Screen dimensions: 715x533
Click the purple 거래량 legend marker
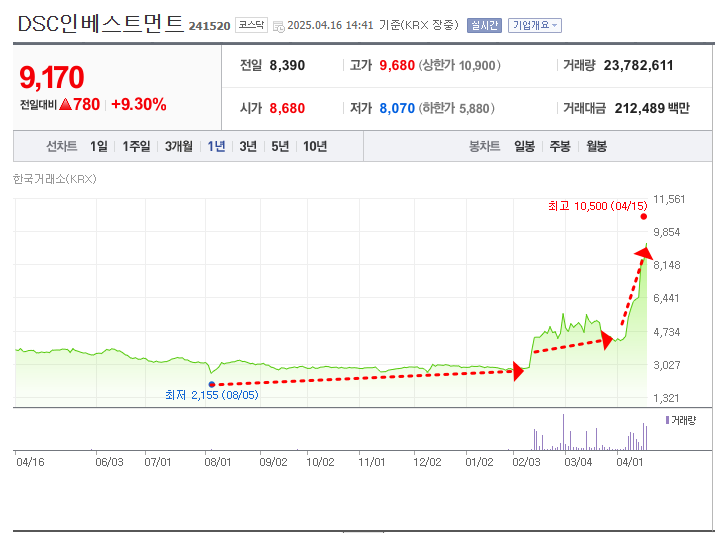pos(667,420)
